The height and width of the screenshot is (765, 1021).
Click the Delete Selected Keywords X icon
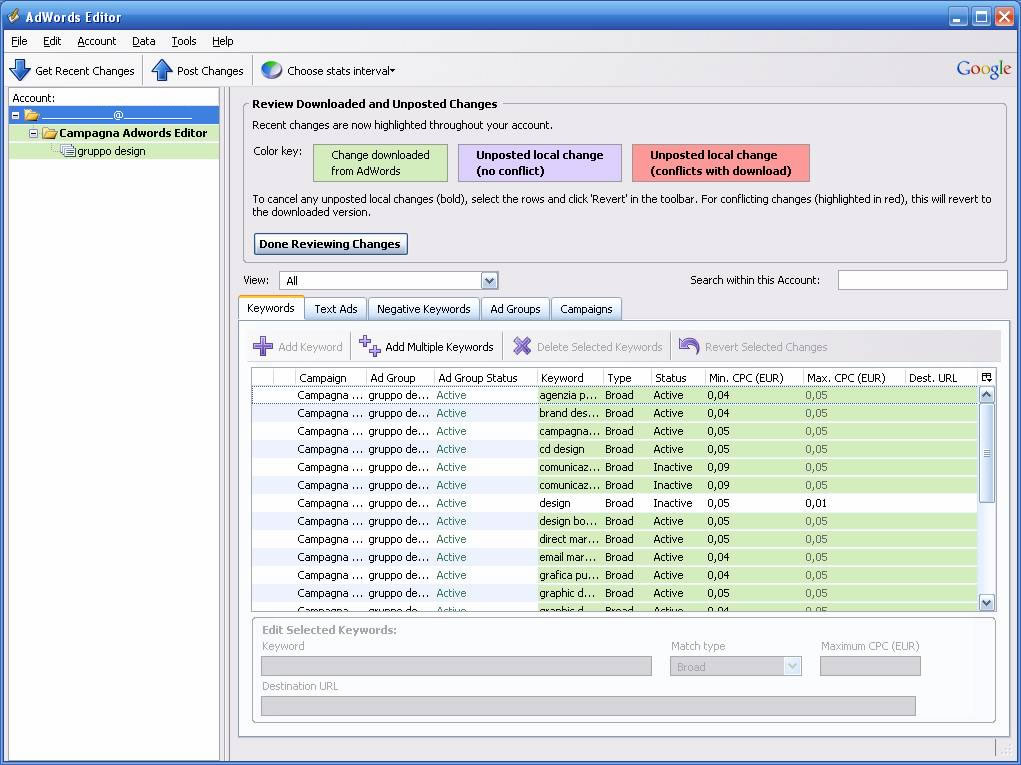522,346
